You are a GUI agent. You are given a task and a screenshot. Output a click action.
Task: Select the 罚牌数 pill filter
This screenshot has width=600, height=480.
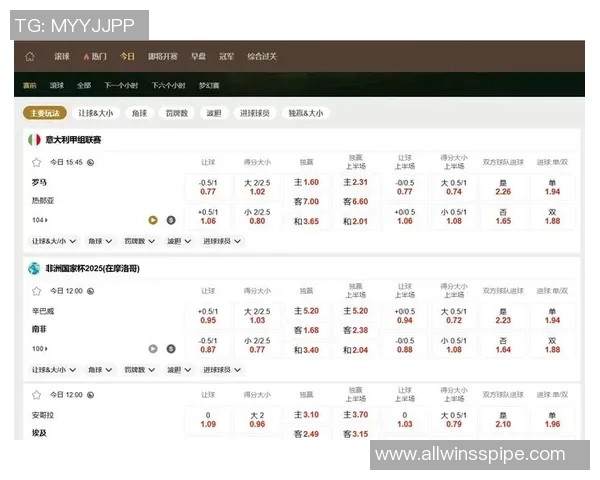point(177,113)
